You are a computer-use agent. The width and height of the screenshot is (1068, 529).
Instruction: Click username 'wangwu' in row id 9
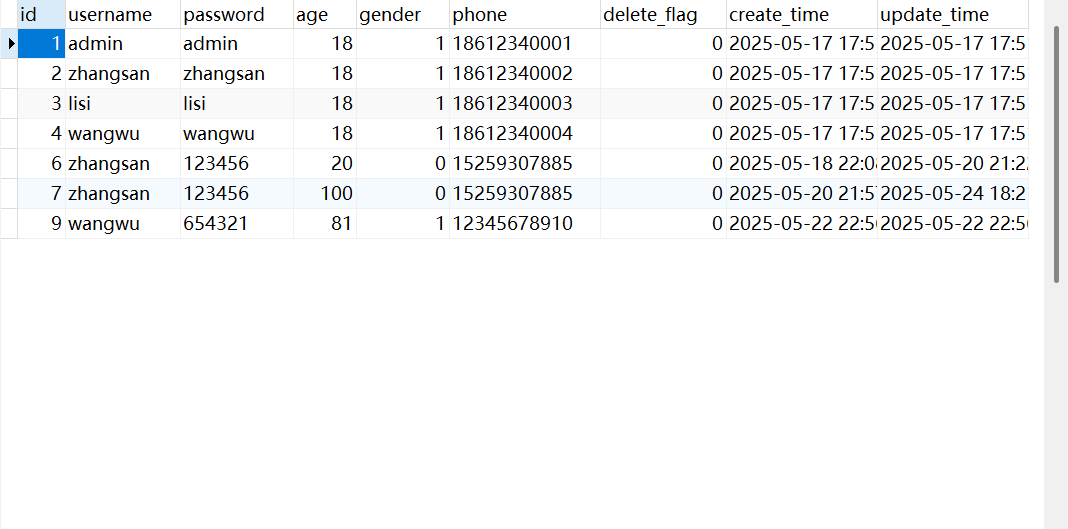[x=123, y=223]
